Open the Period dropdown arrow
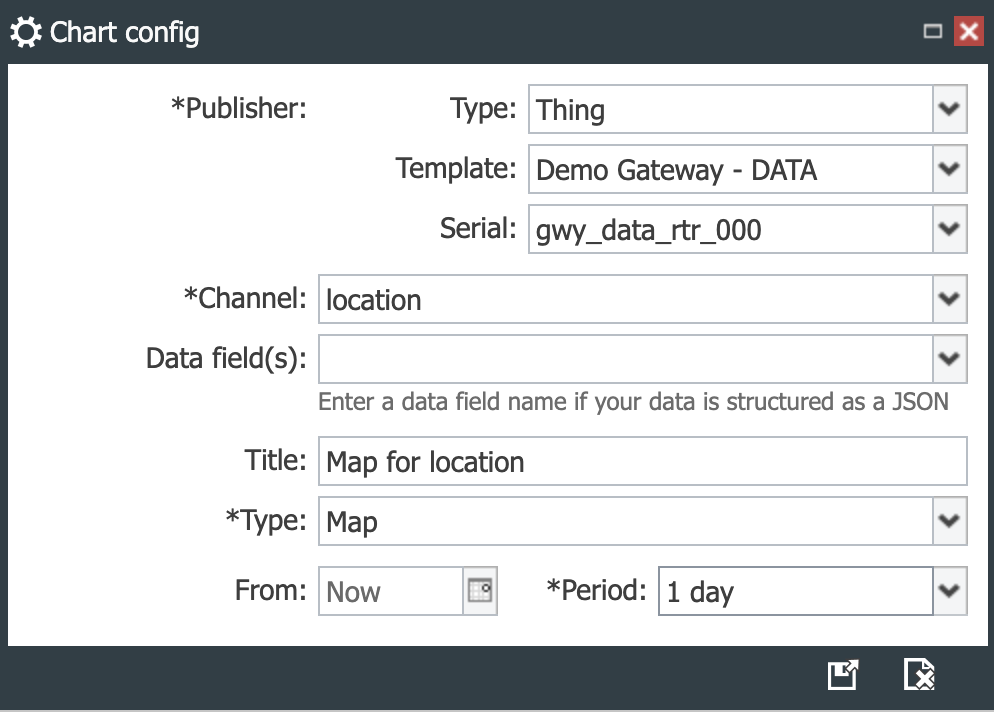The height and width of the screenshot is (712, 994). click(x=949, y=591)
